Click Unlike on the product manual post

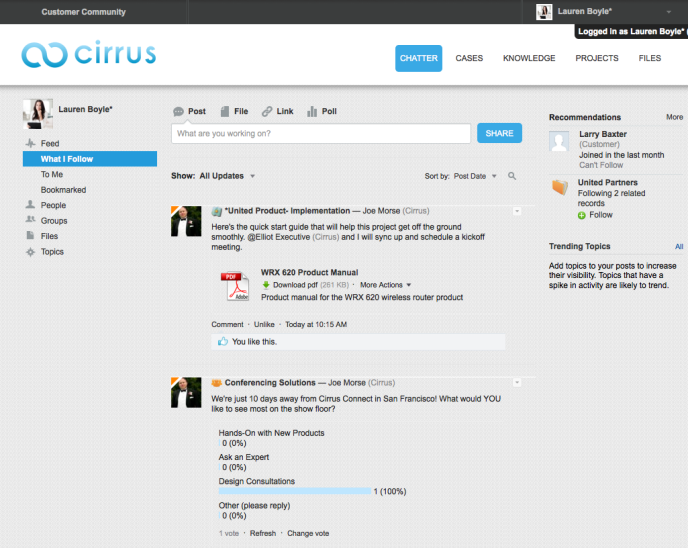point(264,324)
